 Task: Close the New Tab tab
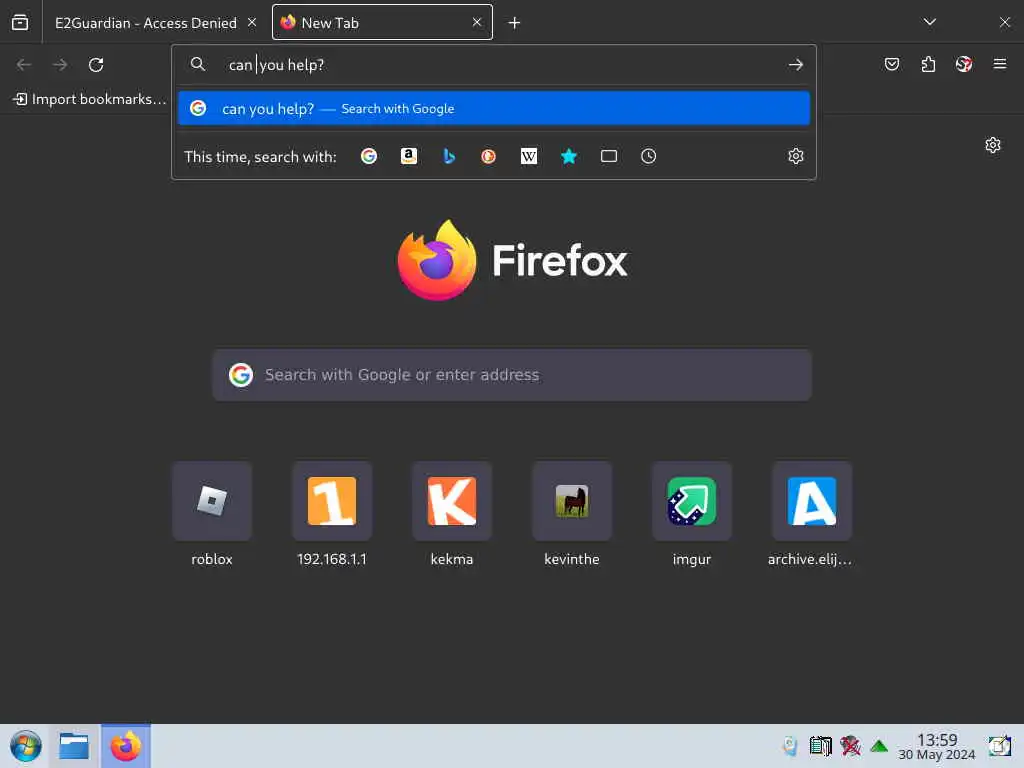click(x=477, y=22)
